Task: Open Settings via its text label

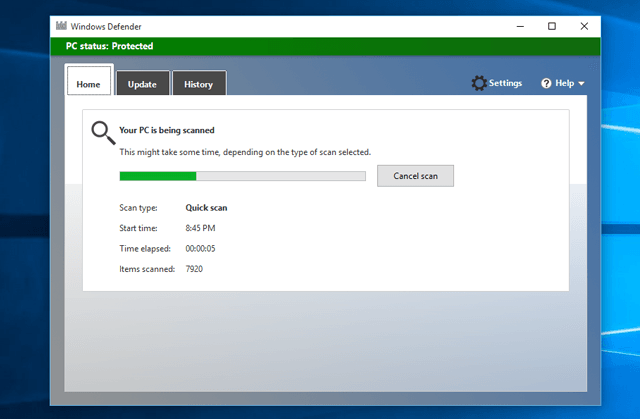Action: [505, 83]
